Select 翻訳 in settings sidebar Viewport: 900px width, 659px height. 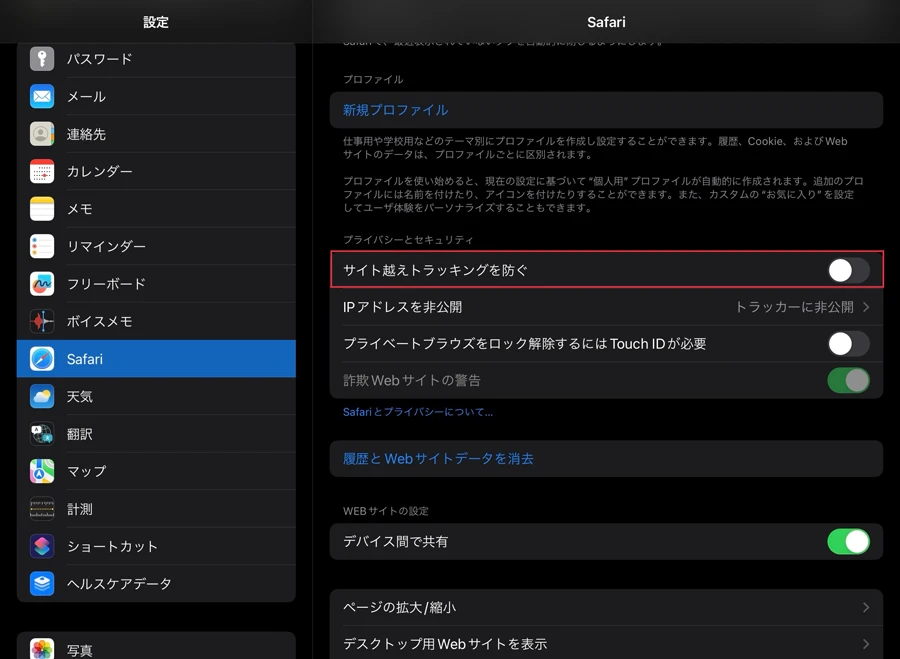coord(80,434)
